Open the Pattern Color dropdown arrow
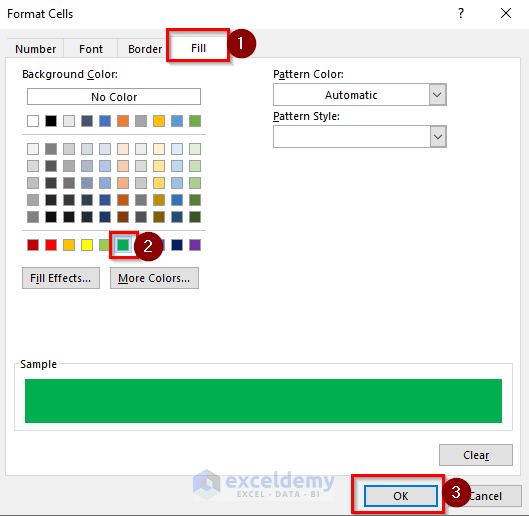The width and height of the screenshot is (529, 516). pos(437,95)
